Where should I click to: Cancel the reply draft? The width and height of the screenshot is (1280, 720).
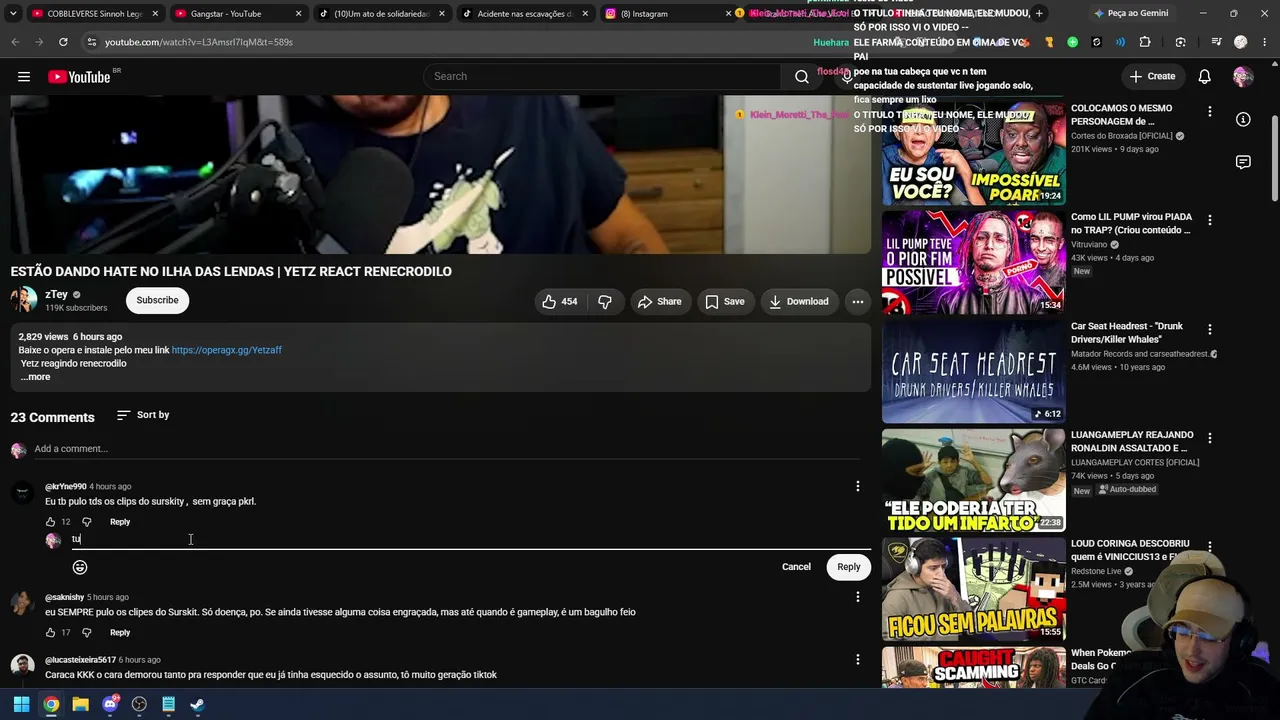(x=796, y=567)
